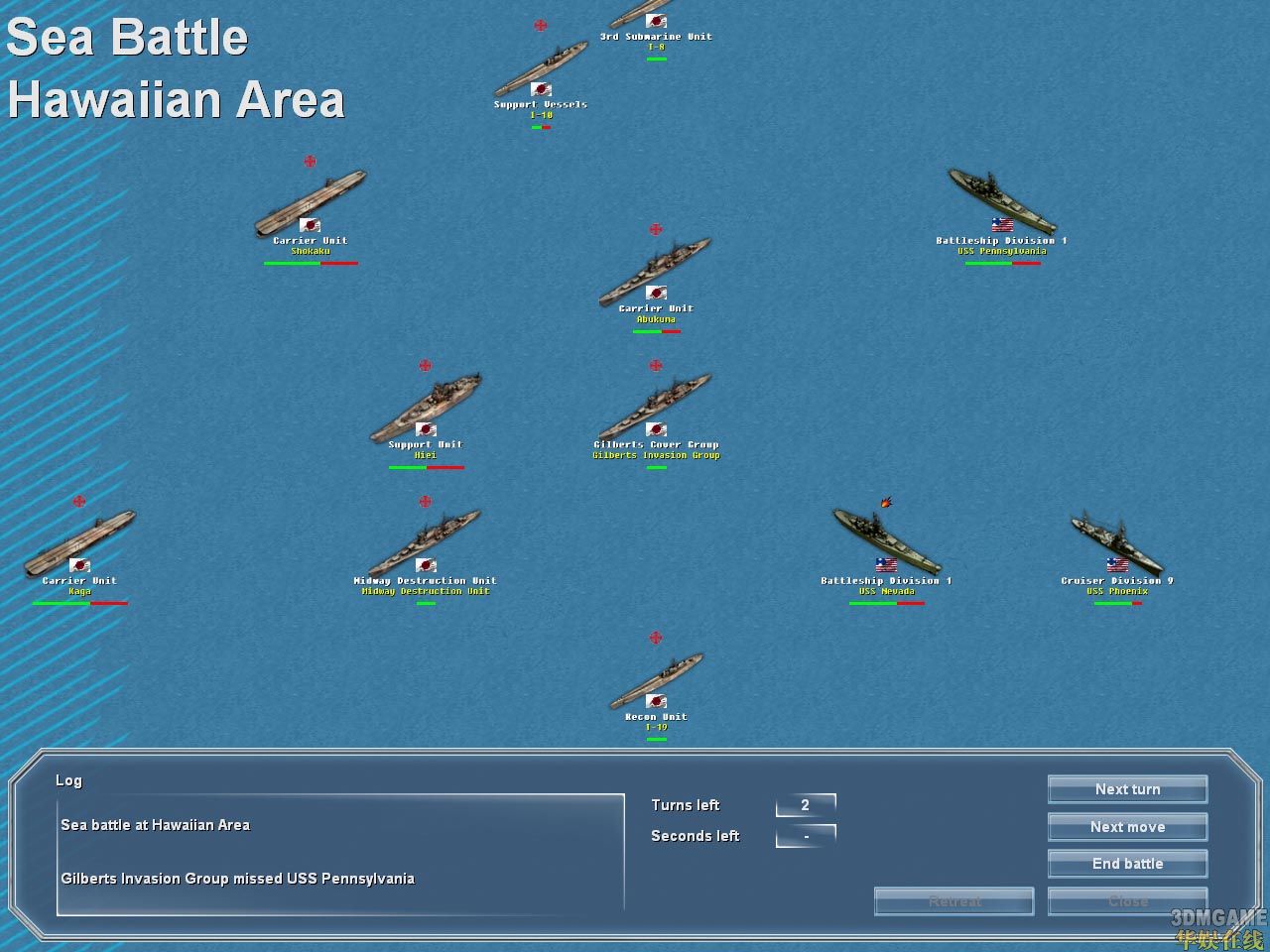Click the Japanese flag under Kaga carrier

coord(79,565)
